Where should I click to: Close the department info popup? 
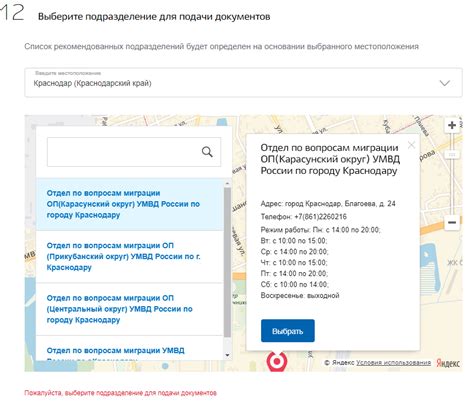pos(411,145)
